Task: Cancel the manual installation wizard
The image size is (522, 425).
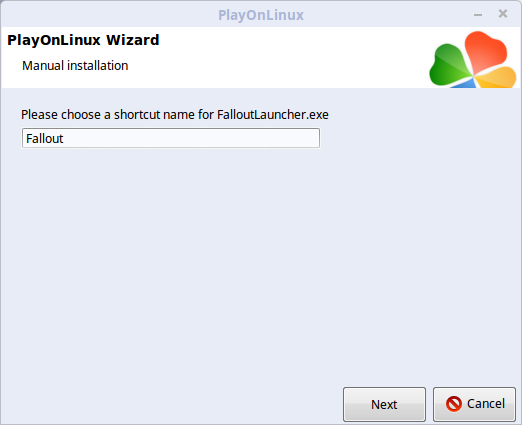Action: click(x=474, y=404)
